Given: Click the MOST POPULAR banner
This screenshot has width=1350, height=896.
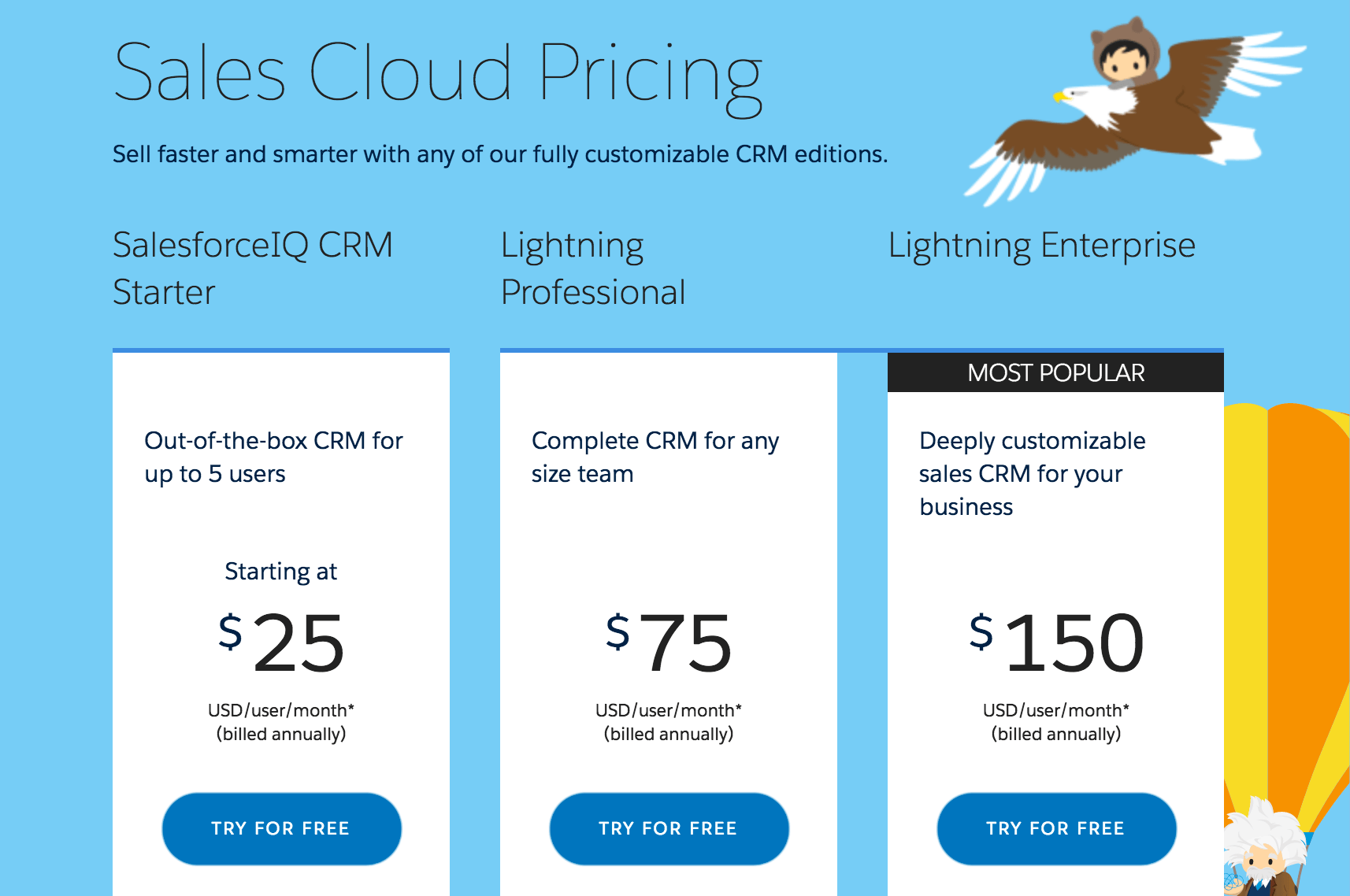Looking at the screenshot, I should pyautogui.click(x=1055, y=372).
